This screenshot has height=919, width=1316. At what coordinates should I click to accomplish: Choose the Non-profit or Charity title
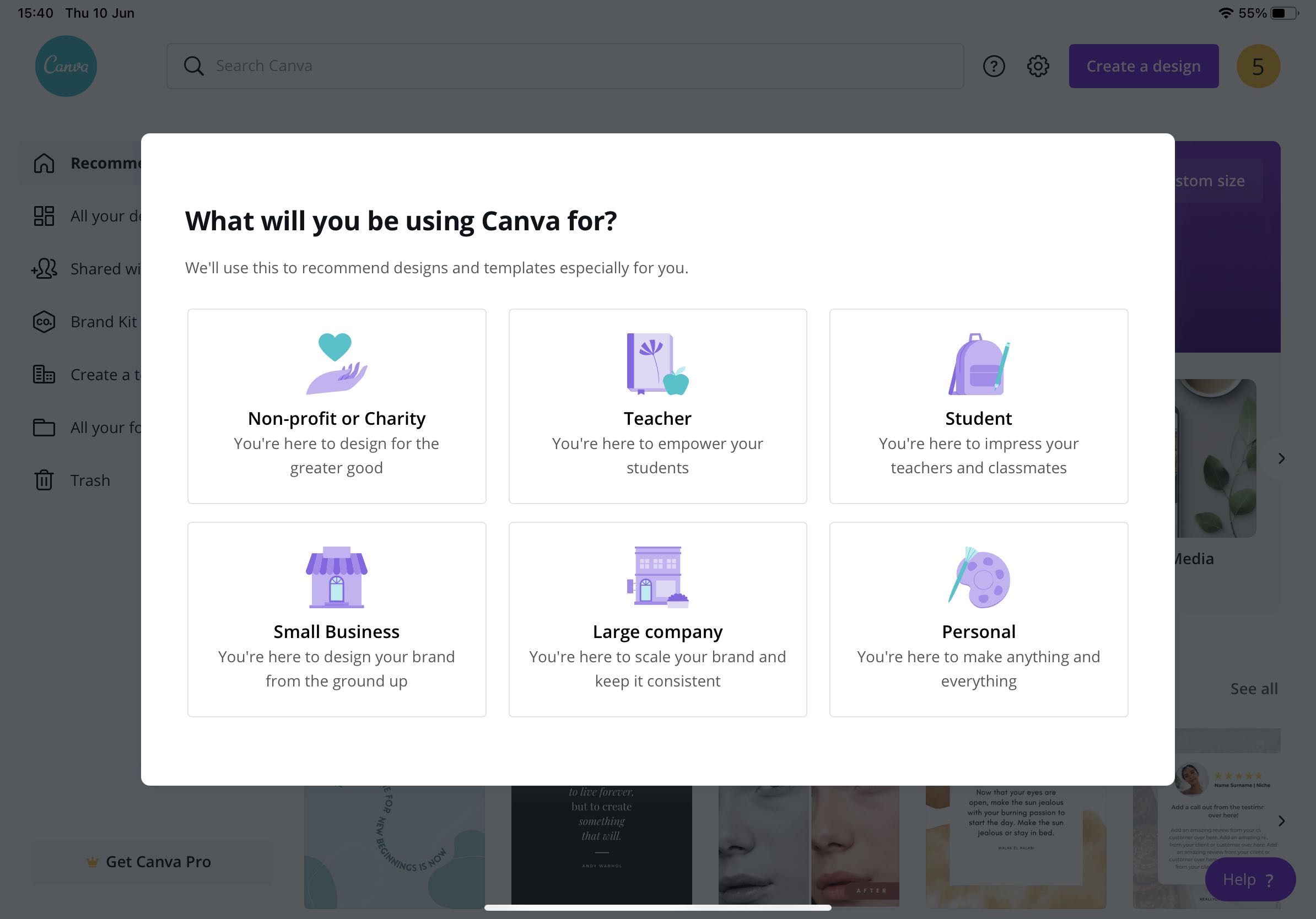pos(337,418)
